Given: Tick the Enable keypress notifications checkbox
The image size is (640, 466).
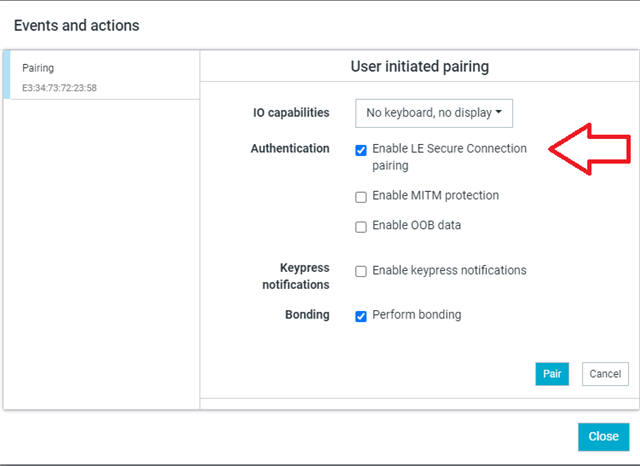Looking at the screenshot, I should pos(361,271).
